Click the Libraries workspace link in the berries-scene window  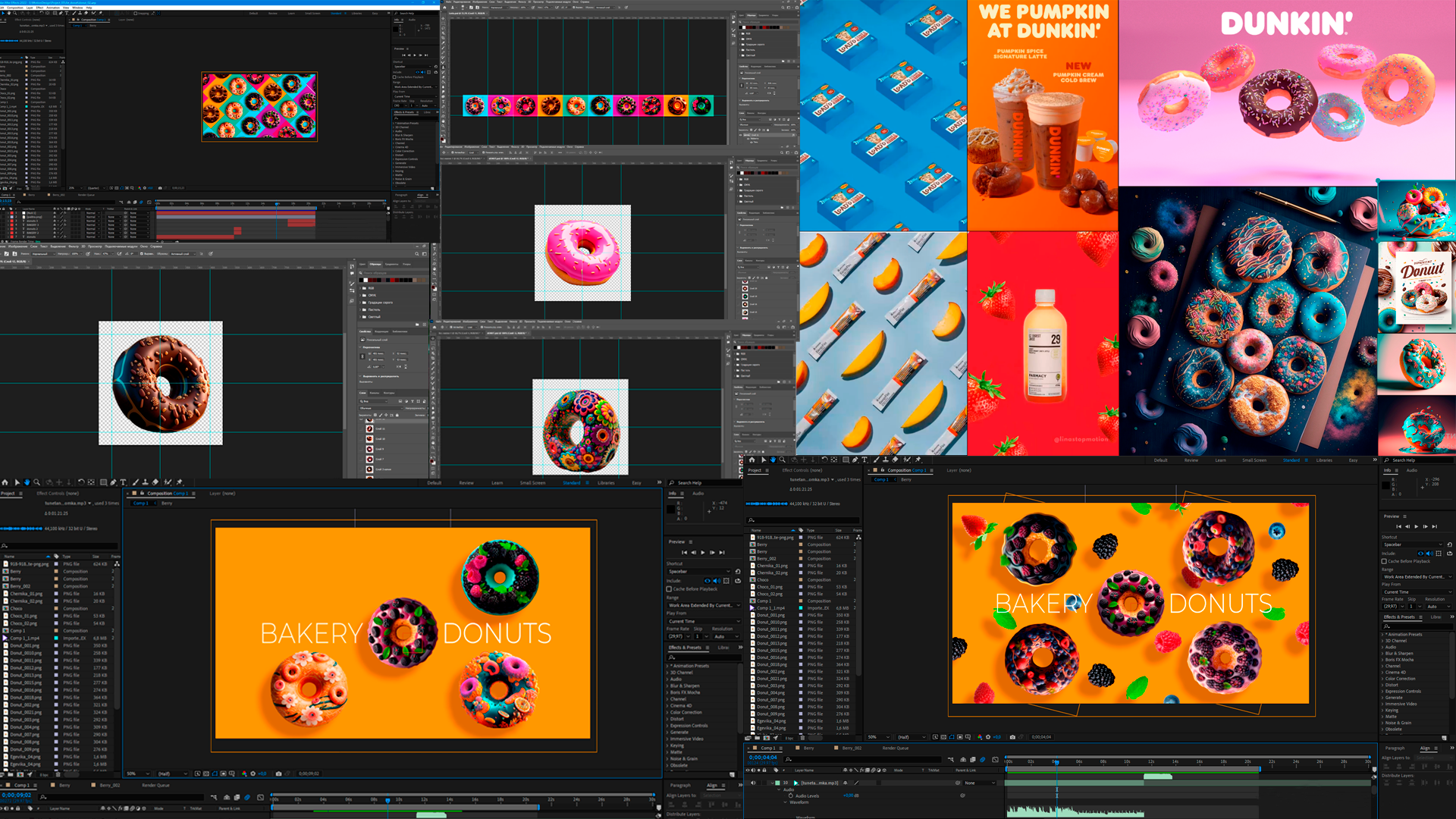point(1324,460)
